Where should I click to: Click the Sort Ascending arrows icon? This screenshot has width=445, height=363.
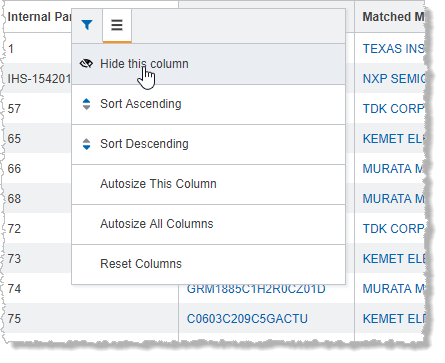click(x=86, y=104)
